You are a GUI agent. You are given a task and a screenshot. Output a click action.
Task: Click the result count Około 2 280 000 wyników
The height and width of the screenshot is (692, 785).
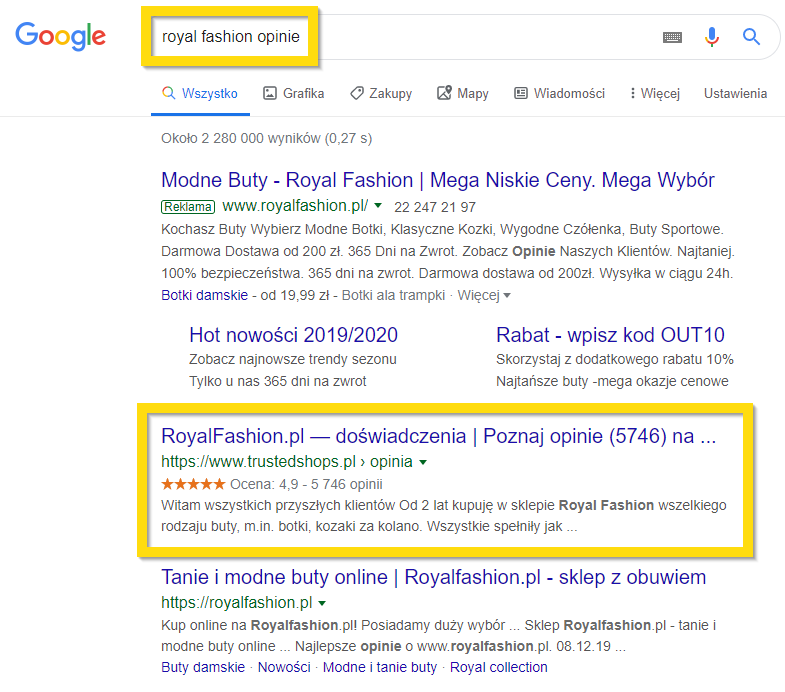click(266, 138)
